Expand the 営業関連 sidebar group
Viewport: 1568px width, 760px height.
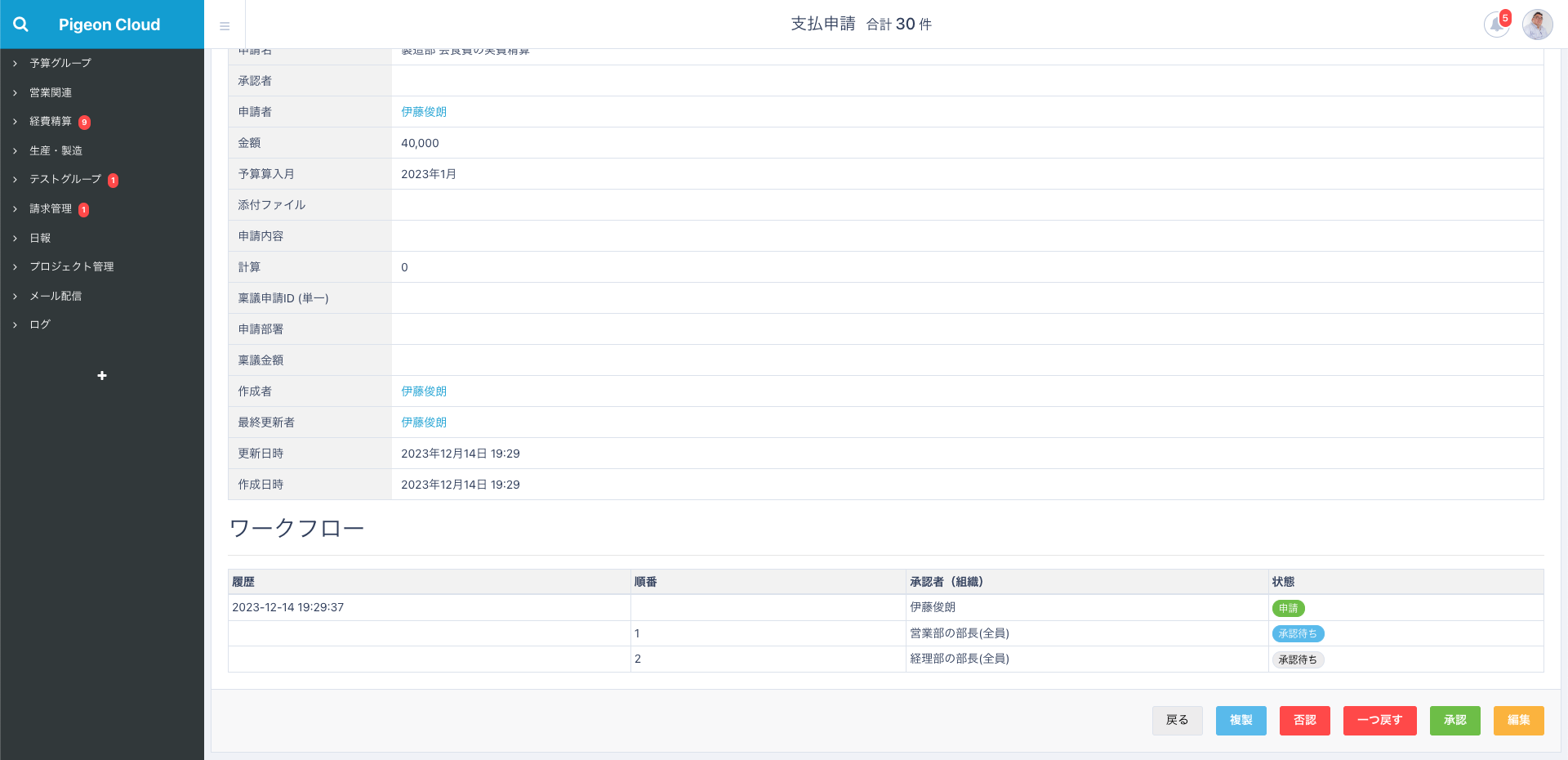pyautogui.click(x=51, y=92)
